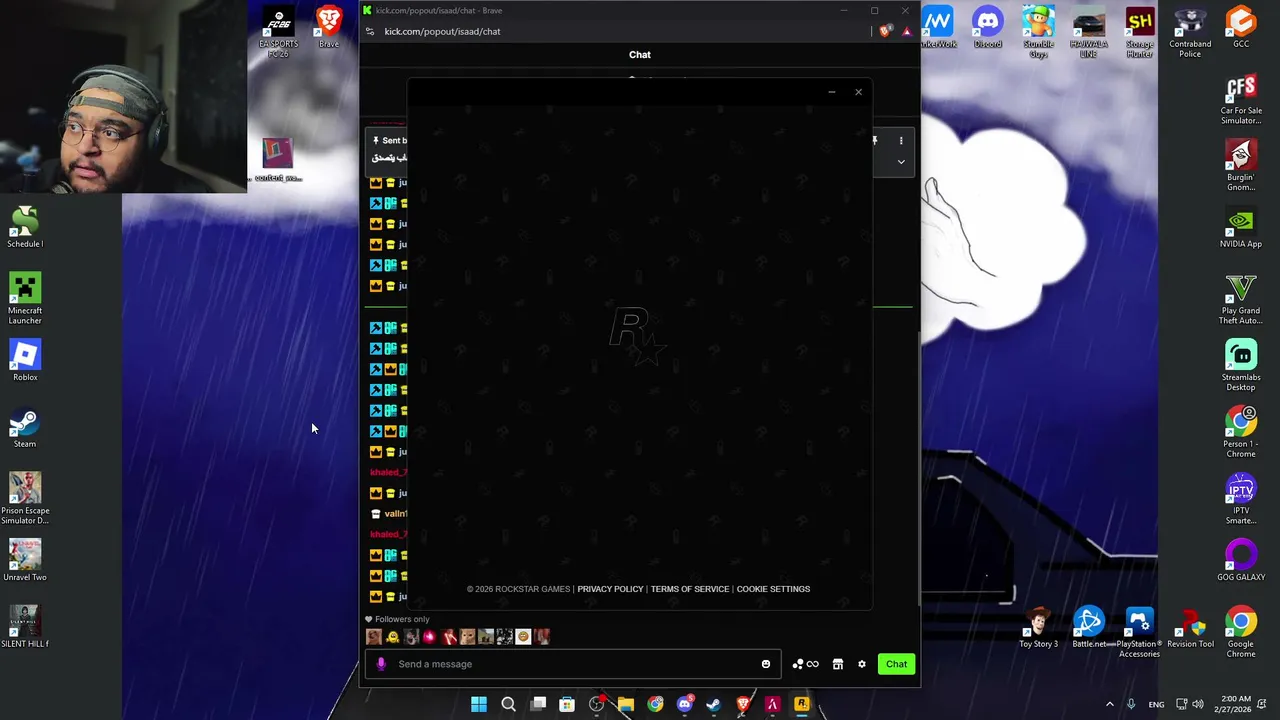Open Play Grand Theft Auto desktop shortcut
The height and width of the screenshot is (720, 1280).
click(1241, 299)
